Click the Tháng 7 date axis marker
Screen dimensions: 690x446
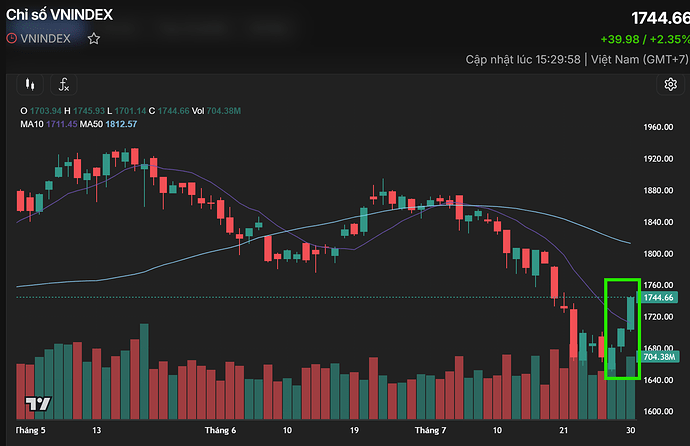coord(430,430)
